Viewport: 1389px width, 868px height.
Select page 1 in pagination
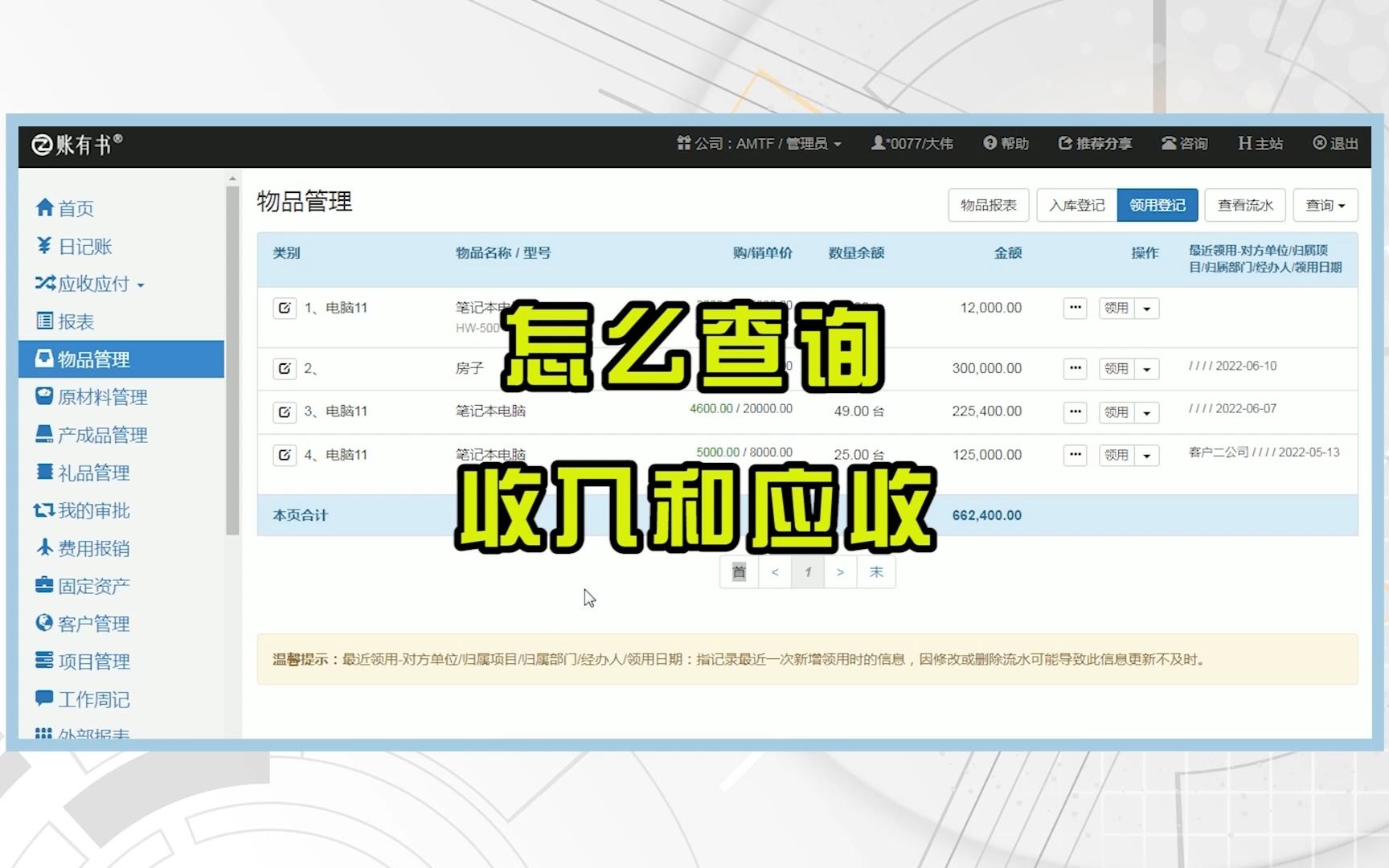point(808,572)
